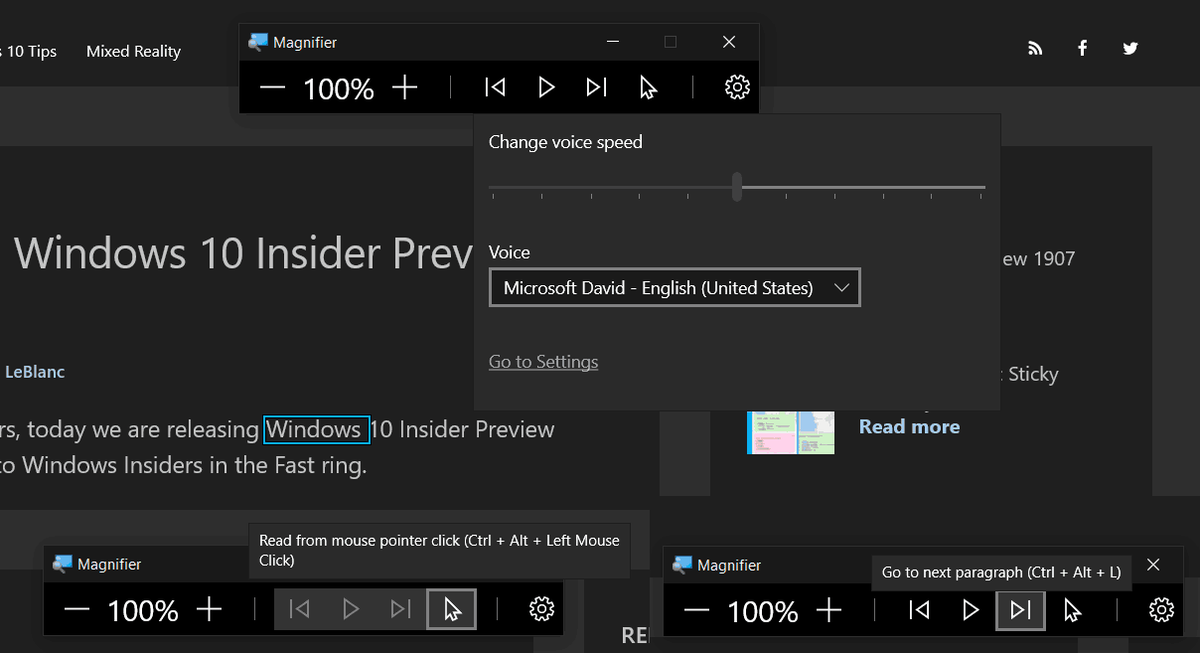Open the sticky notes article thumbnail

[791, 432]
